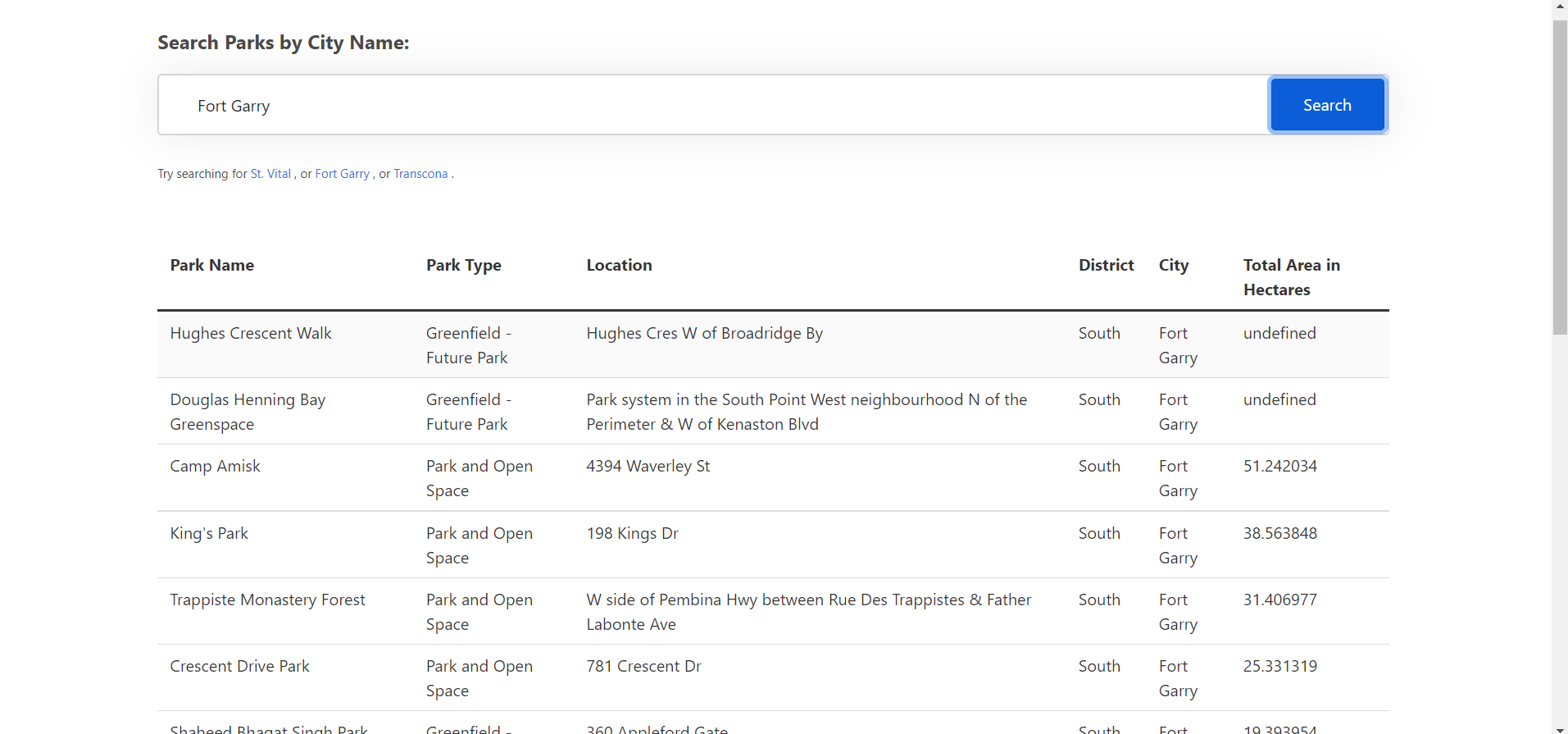
Task: Click the scrollbar up arrow
Action: [1560, 7]
